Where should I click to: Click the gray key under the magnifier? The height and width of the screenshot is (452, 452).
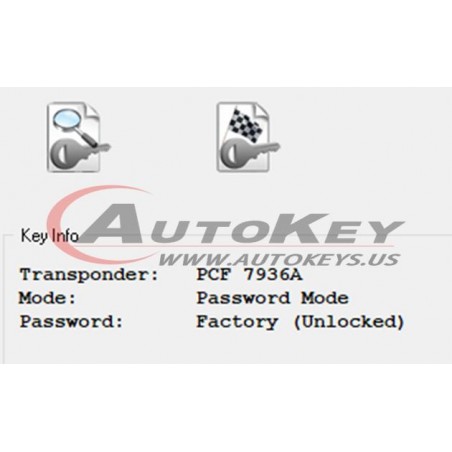click(x=80, y=154)
